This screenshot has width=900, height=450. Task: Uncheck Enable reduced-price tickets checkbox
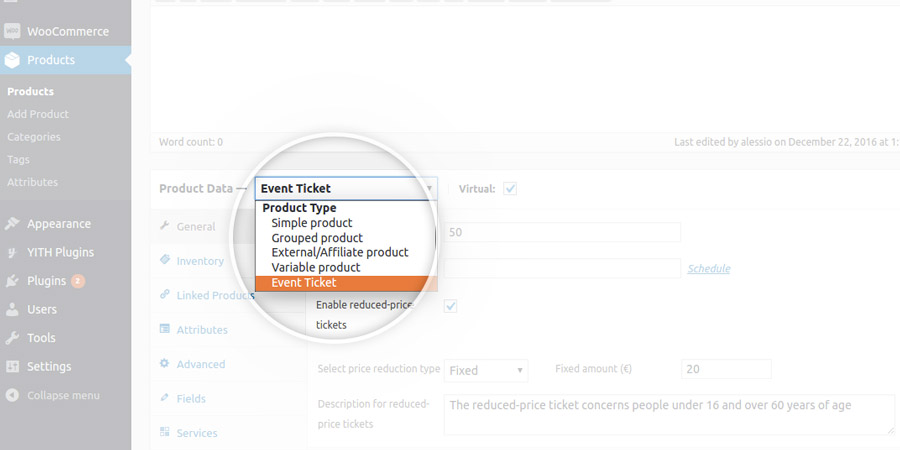click(451, 306)
